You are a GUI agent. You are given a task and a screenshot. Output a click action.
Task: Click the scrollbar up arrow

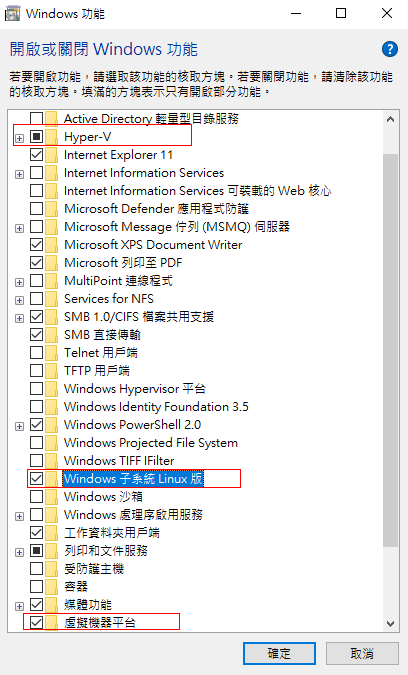pyautogui.click(x=390, y=119)
